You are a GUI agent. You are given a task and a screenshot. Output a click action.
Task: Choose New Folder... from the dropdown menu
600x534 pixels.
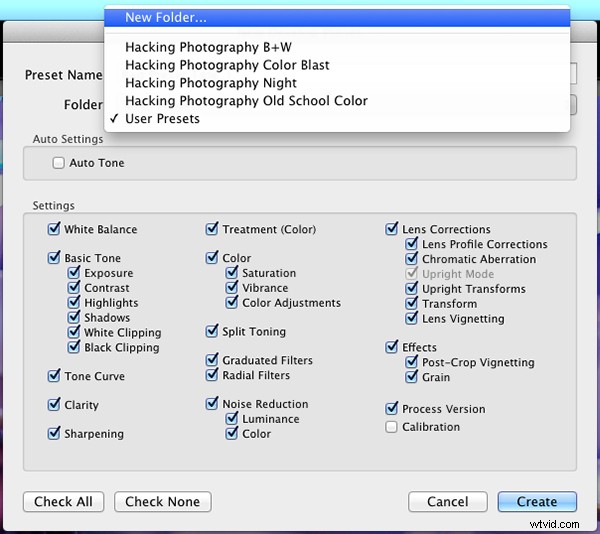pos(337,18)
